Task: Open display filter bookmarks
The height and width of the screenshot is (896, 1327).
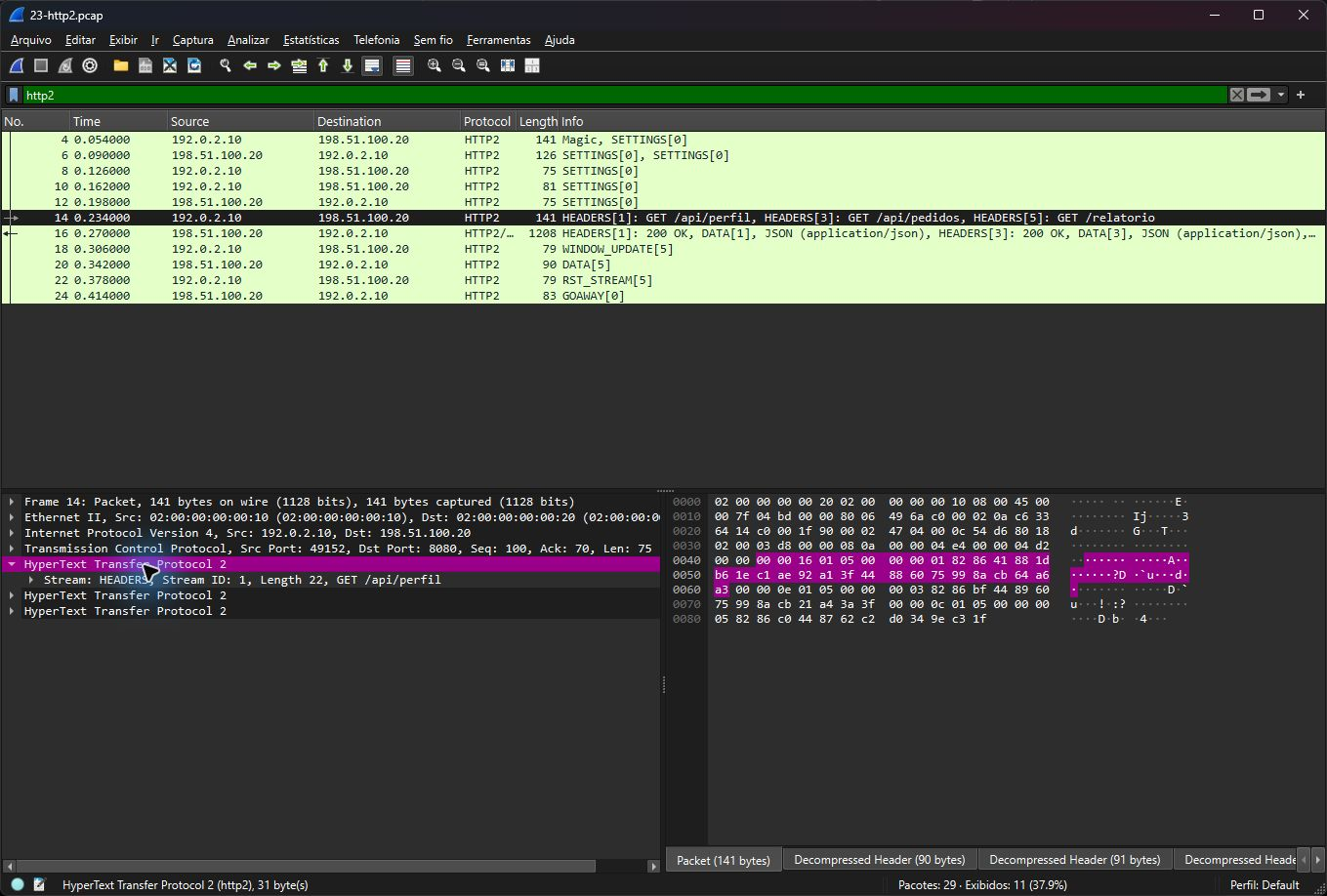Action: pyautogui.click(x=14, y=95)
